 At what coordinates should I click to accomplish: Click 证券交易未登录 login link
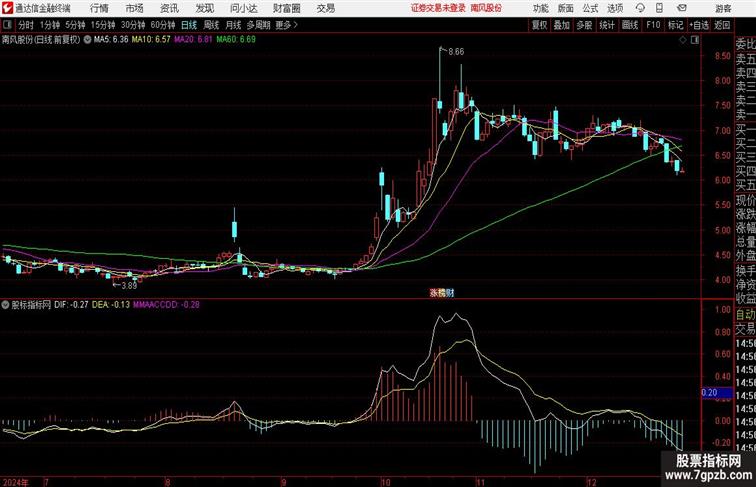[x=438, y=8]
